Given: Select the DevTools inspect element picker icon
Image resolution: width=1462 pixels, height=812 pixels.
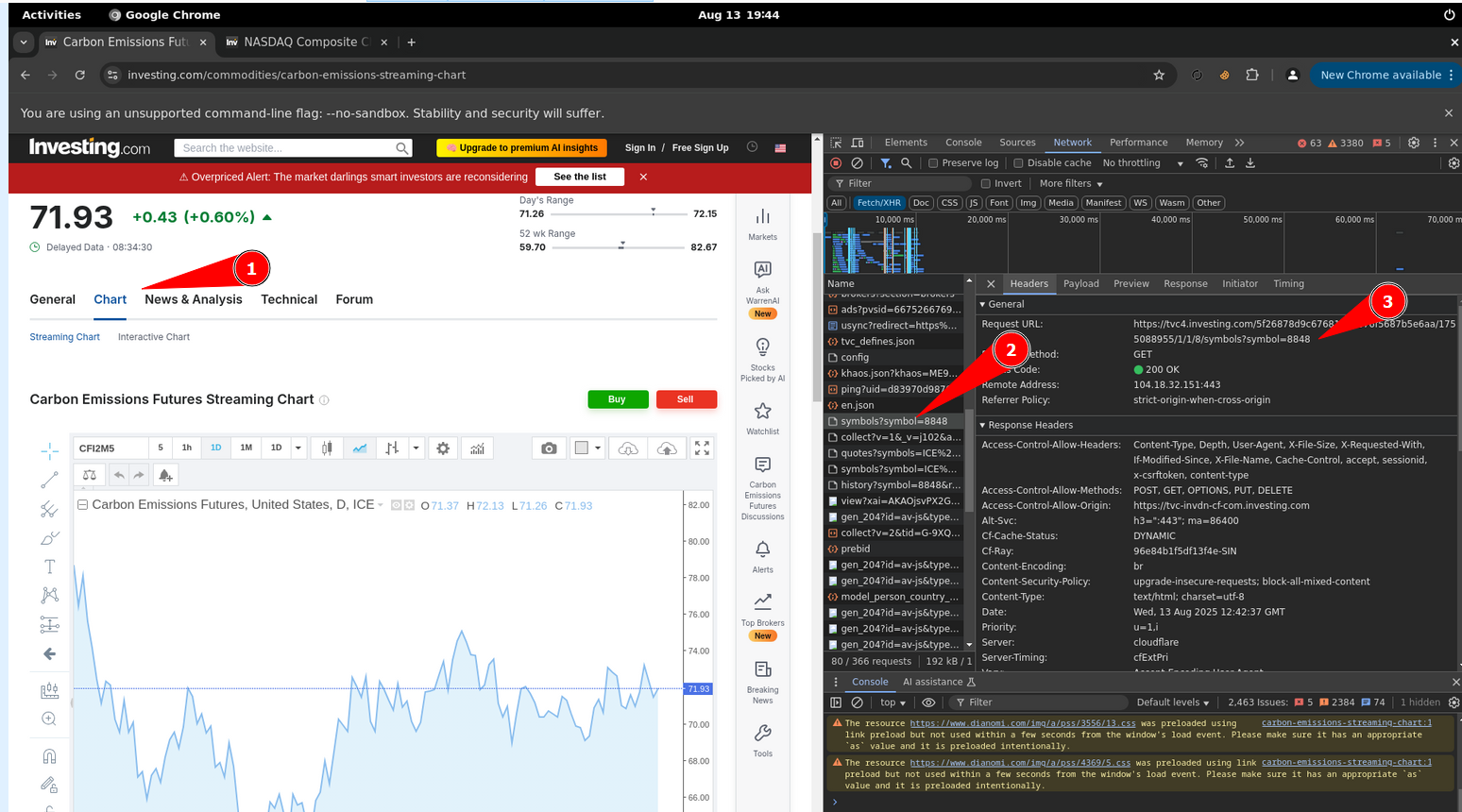Looking at the screenshot, I should tap(837, 143).
